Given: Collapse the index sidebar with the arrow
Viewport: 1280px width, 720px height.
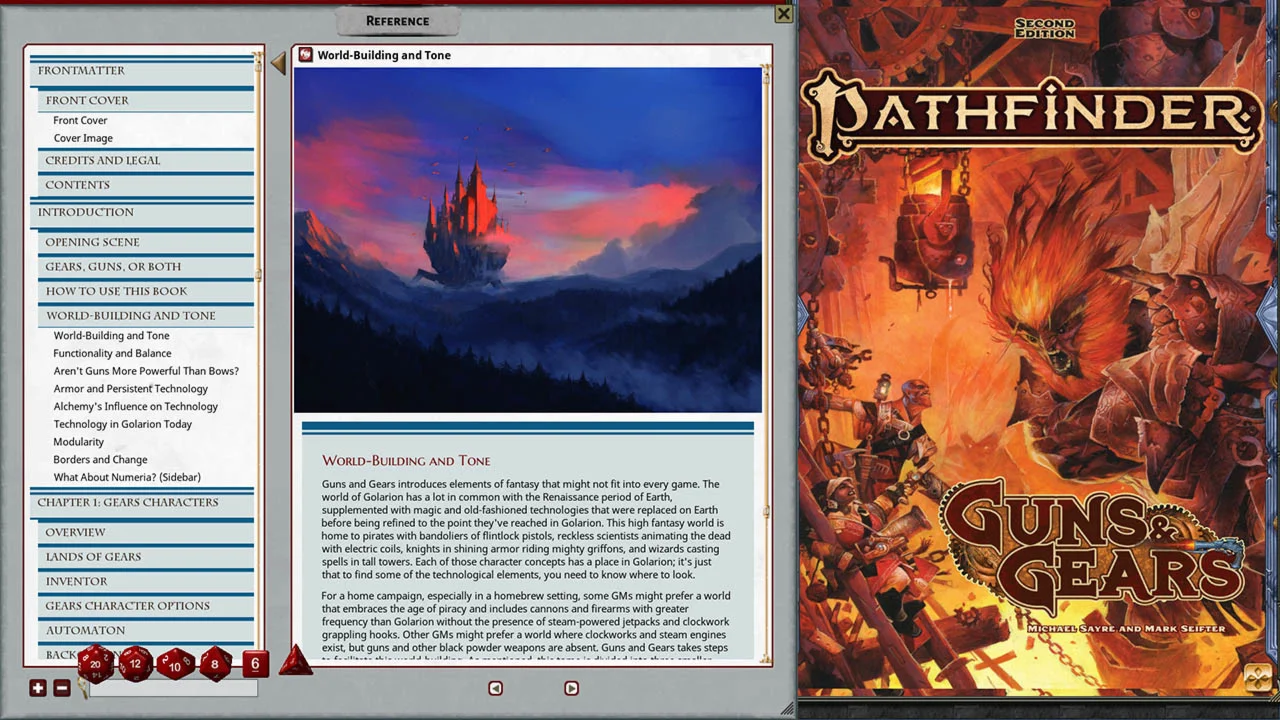Looking at the screenshot, I should pos(278,64).
